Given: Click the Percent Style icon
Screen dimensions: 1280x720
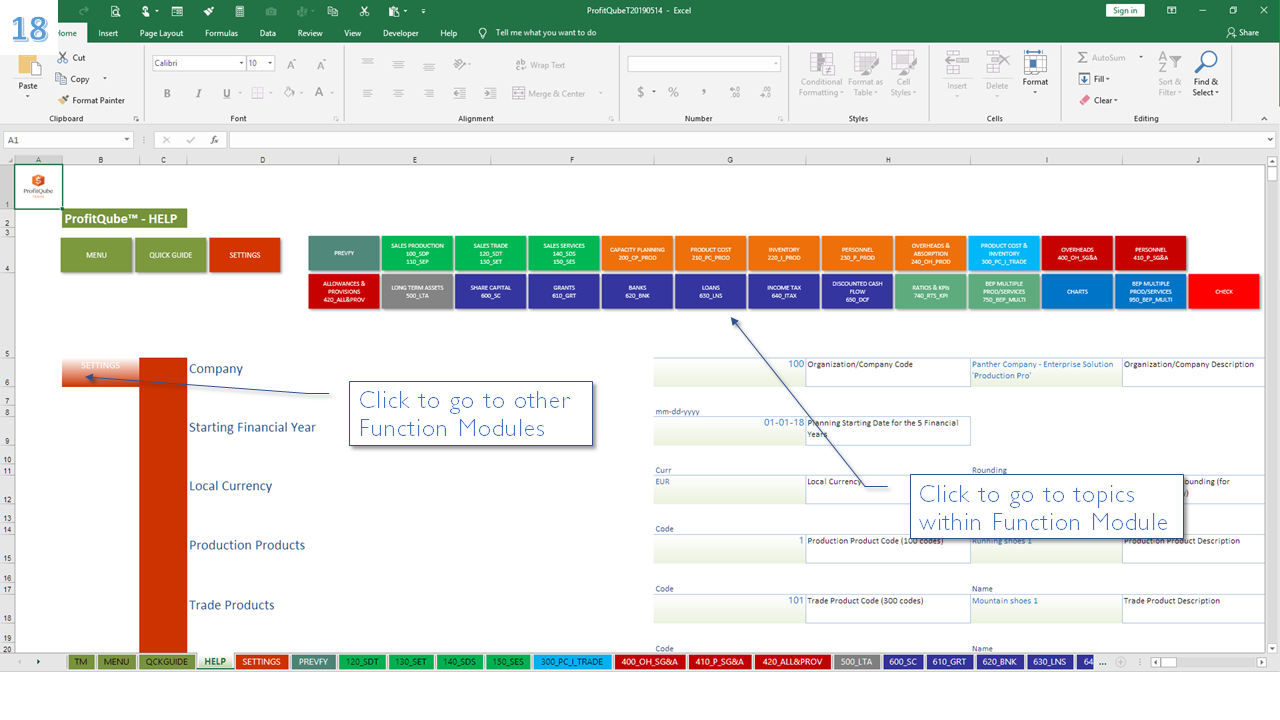Looking at the screenshot, I should click(x=674, y=92).
